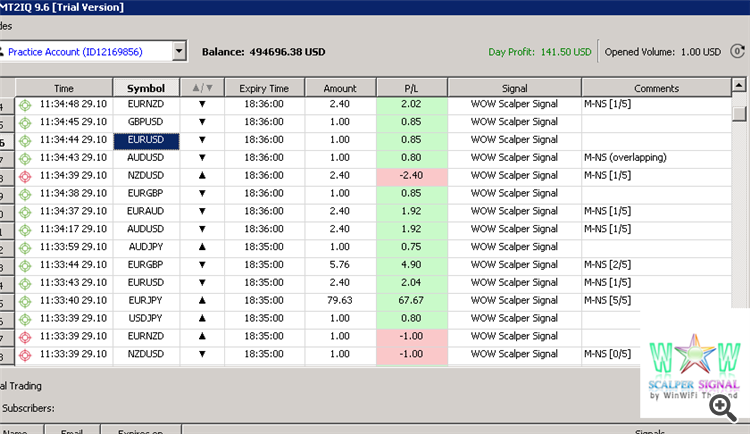Click the green win icon of the 11:33:43 EURUSD trade
Screen dimensions: 750x434
[25, 283]
